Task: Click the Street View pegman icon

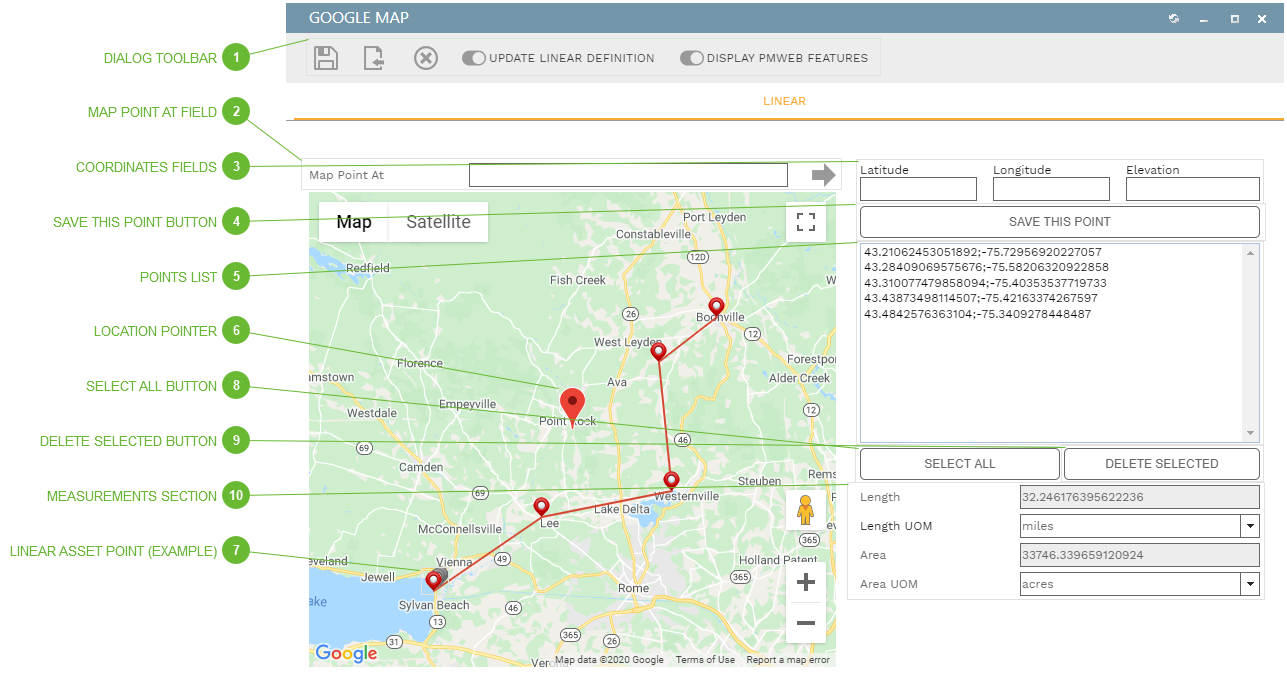Action: coord(805,510)
